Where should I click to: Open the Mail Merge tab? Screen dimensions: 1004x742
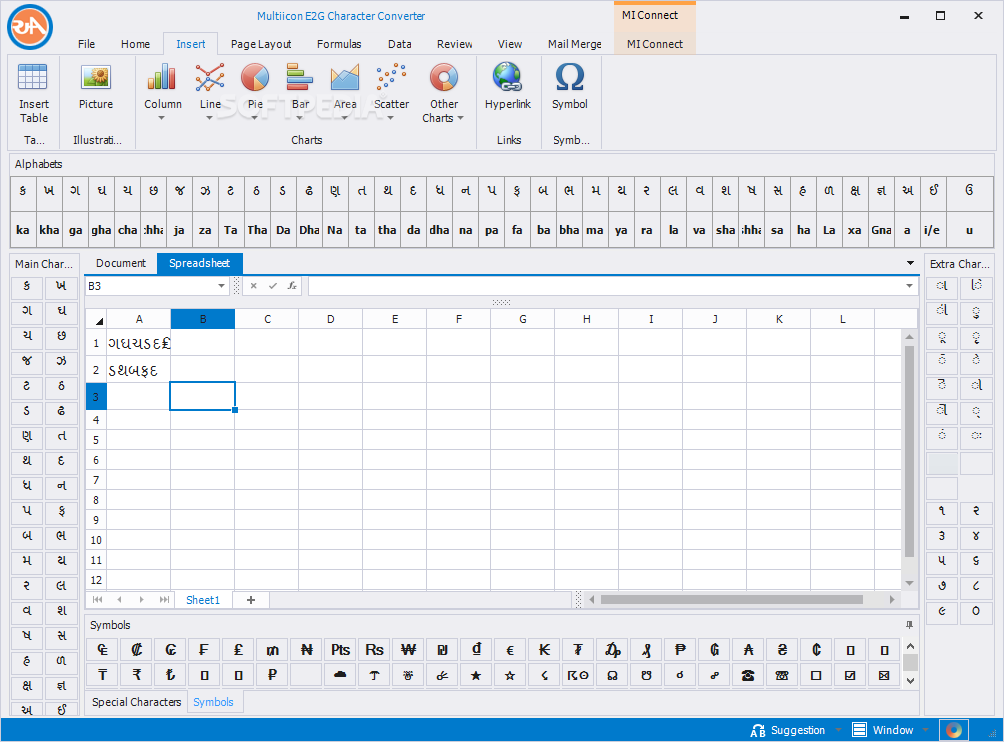point(575,44)
